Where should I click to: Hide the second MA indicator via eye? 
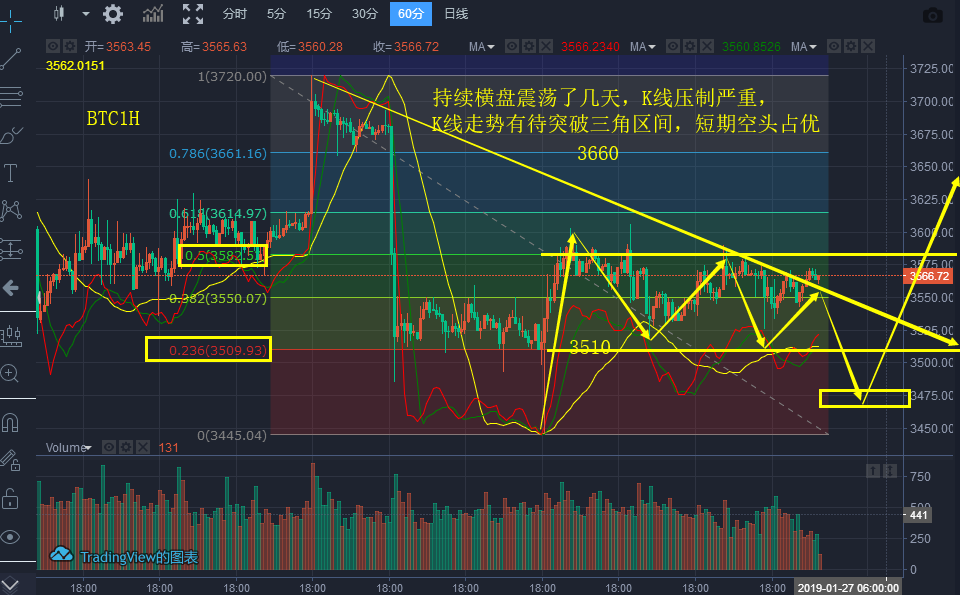tap(673, 46)
